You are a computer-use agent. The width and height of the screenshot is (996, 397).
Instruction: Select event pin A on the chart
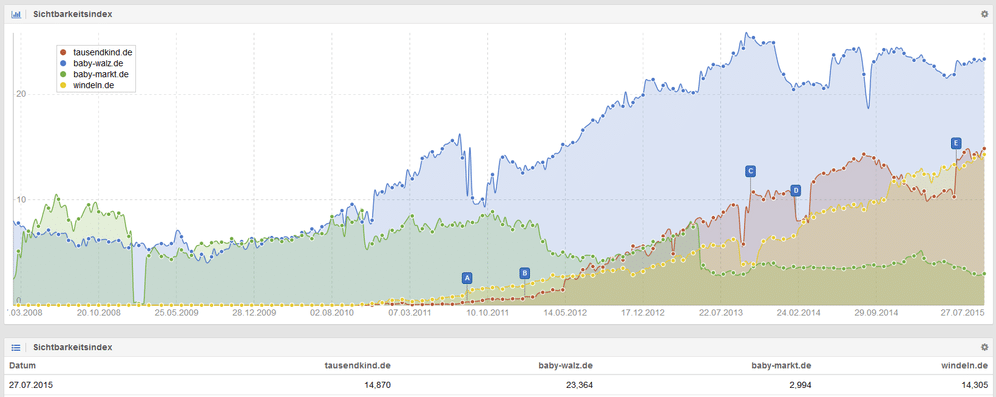point(467,278)
